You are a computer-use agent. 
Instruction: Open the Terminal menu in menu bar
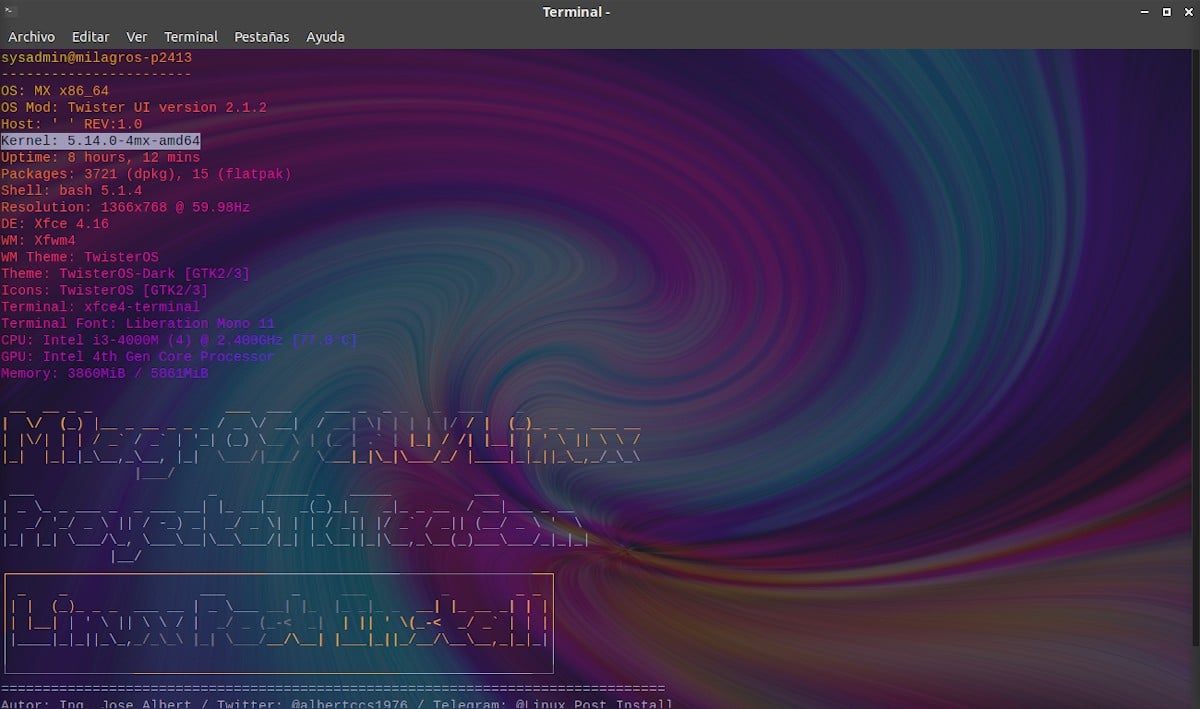click(190, 37)
